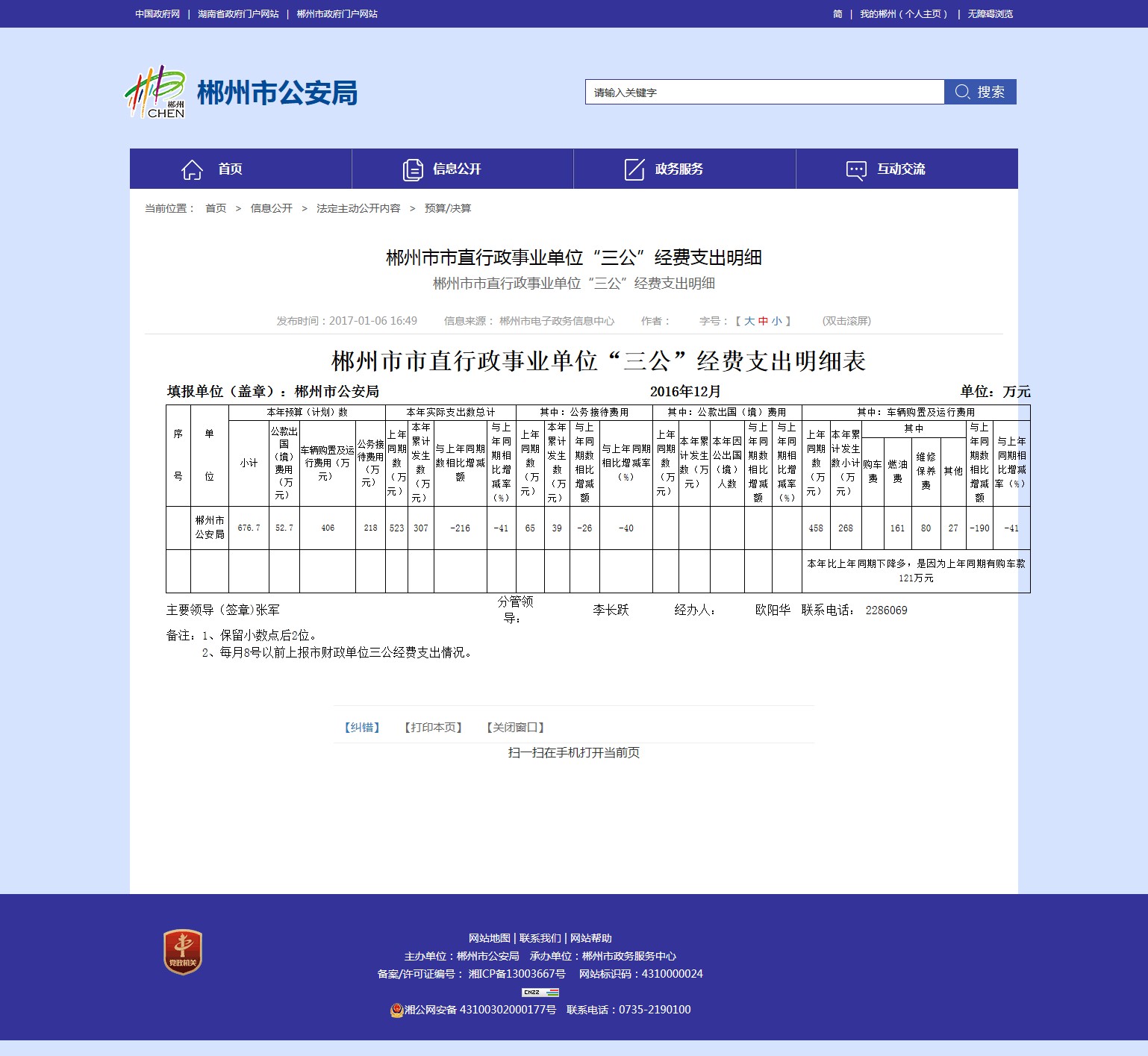Image resolution: width=1148 pixels, height=1056 pixels.
Task: Click the 郴州市公安局 unit cell in table
Action: pyautogui.click(x=210, y=527)
